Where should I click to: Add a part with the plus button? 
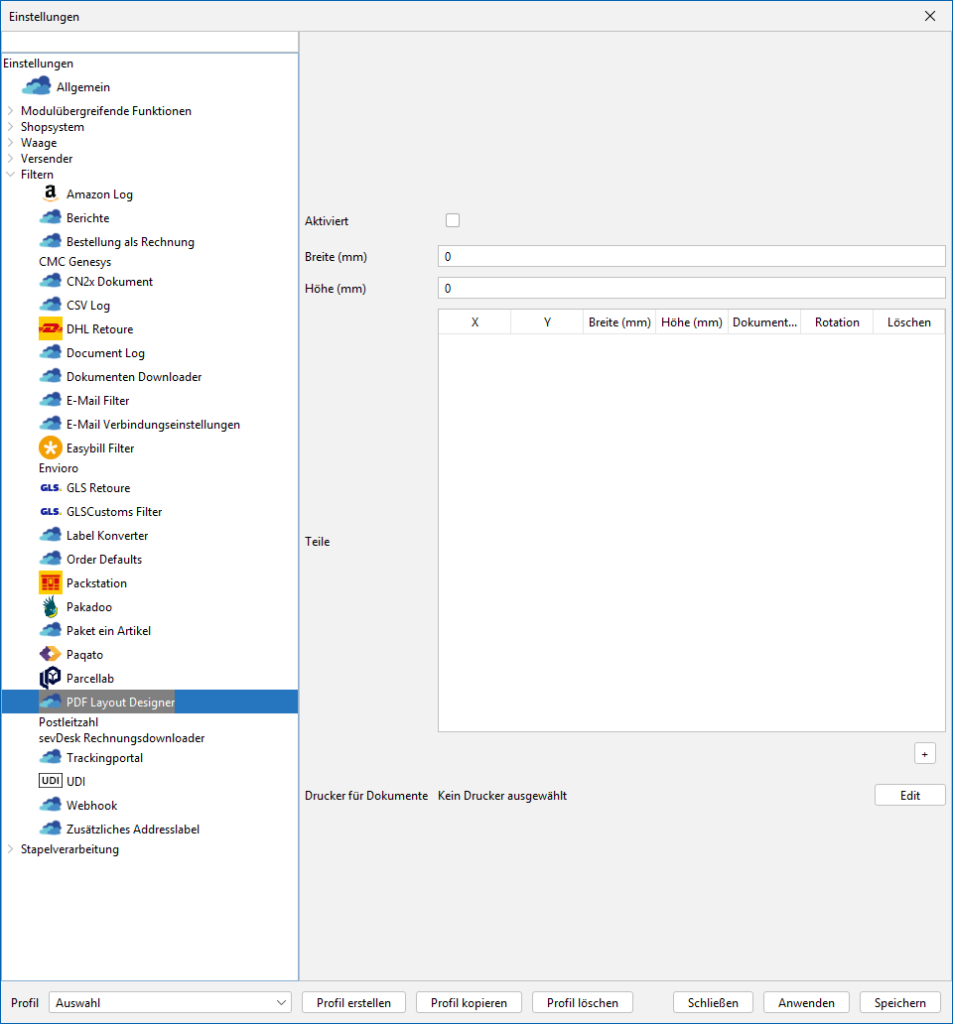[925, 754]
